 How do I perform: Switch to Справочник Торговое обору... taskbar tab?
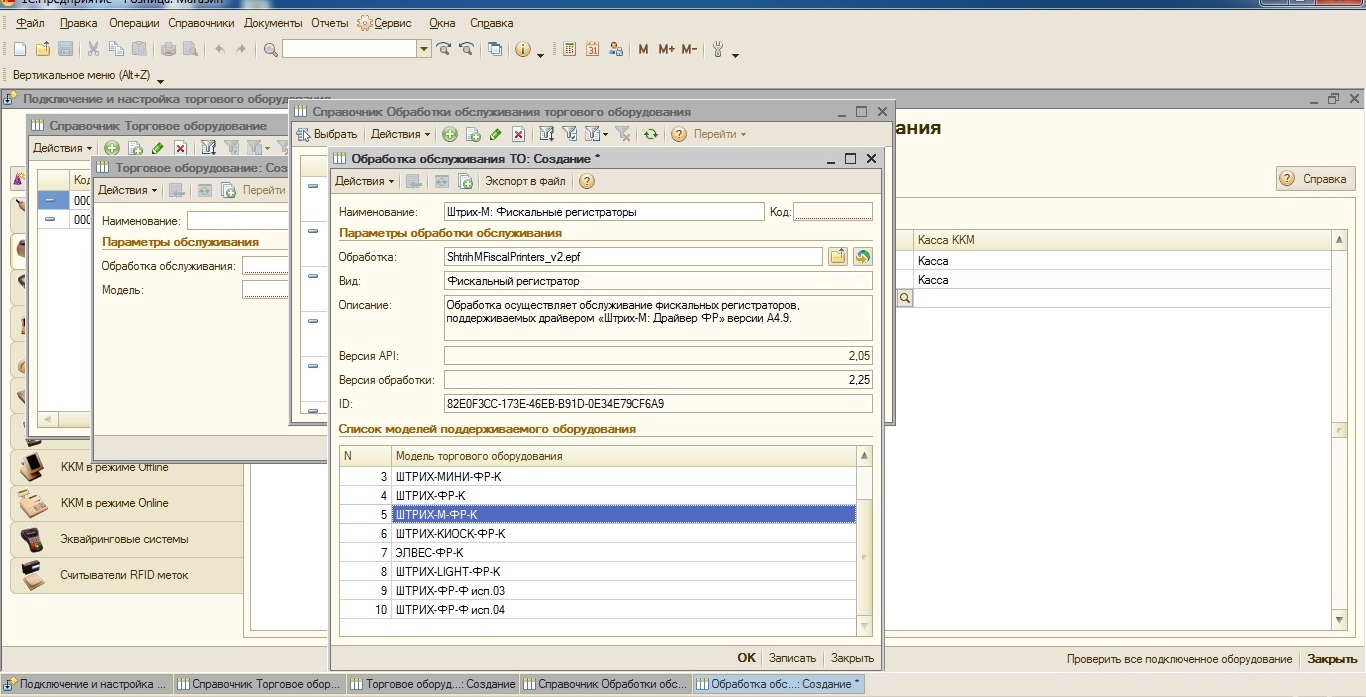tap(260, 685)
